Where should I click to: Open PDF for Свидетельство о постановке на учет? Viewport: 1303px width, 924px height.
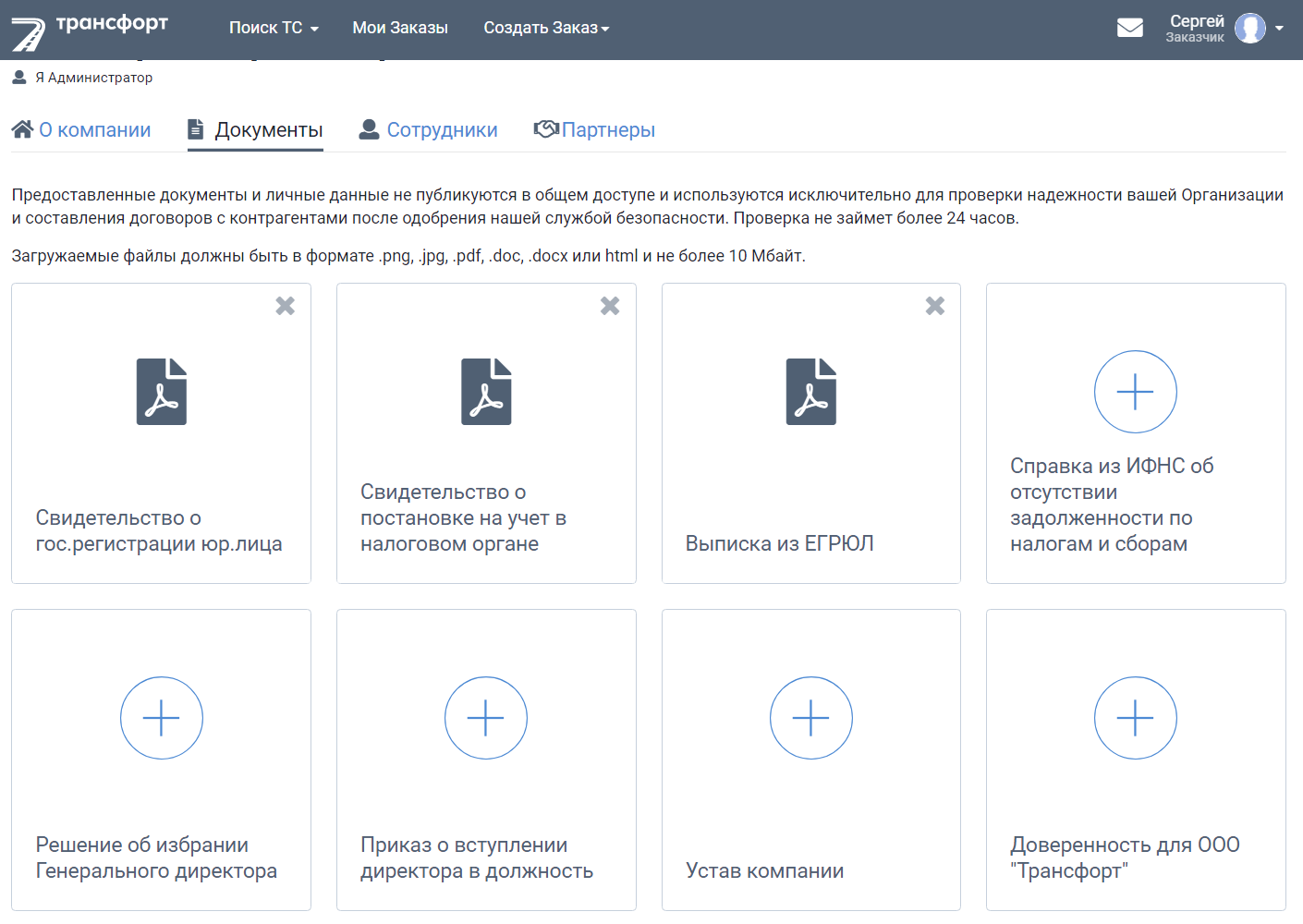tap(486, 391)
